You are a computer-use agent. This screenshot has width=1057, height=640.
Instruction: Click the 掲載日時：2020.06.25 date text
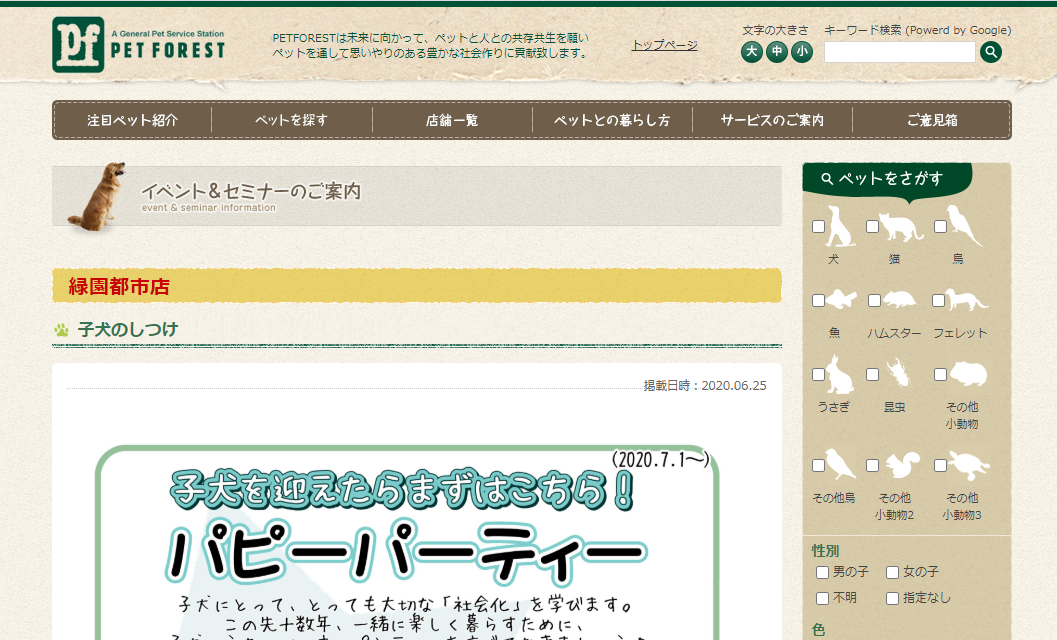[704, 386]
